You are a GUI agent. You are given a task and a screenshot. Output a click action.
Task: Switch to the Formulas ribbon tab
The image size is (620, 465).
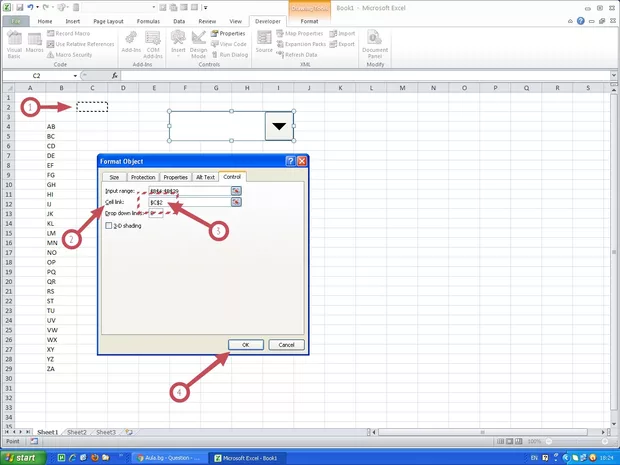point(148,21)
